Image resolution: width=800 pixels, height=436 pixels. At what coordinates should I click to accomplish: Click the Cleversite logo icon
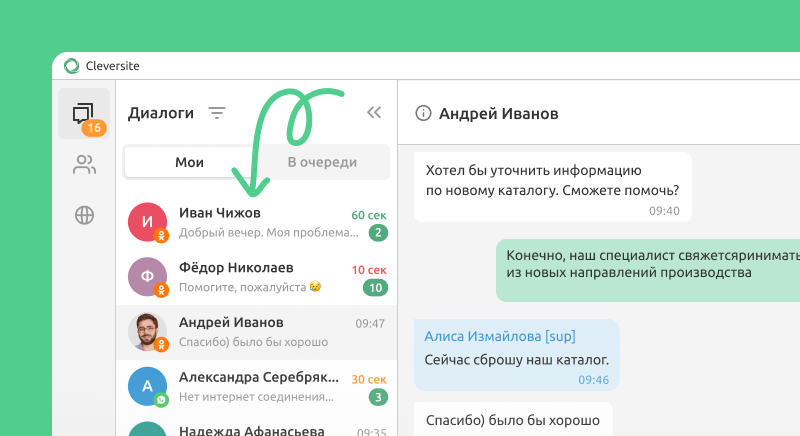(x=72, y=66)
